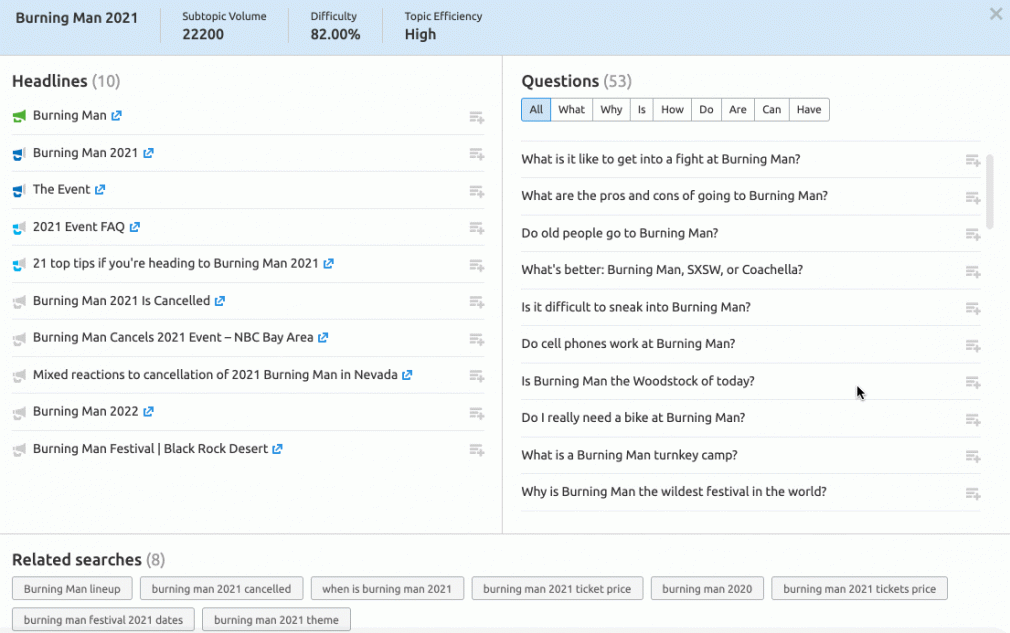Add SXSW or Coachella question to list
Screen dimensions: 1010x633
pos(973,272)
